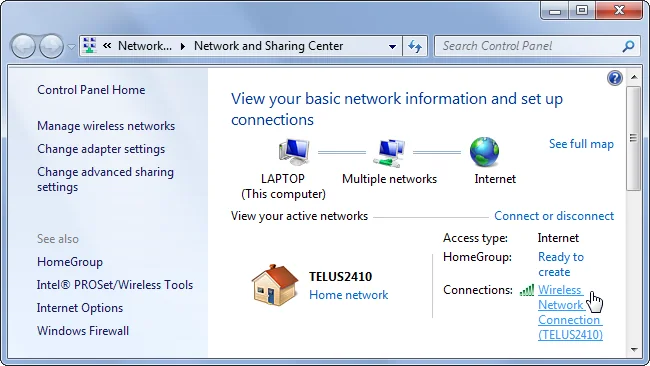Click See full map link
Screen dimensions: 650x366
point(581,144)
